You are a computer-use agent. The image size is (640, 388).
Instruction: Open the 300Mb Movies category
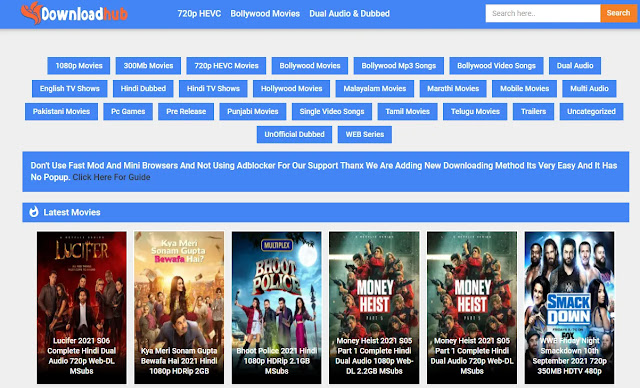tap(148, 66)
